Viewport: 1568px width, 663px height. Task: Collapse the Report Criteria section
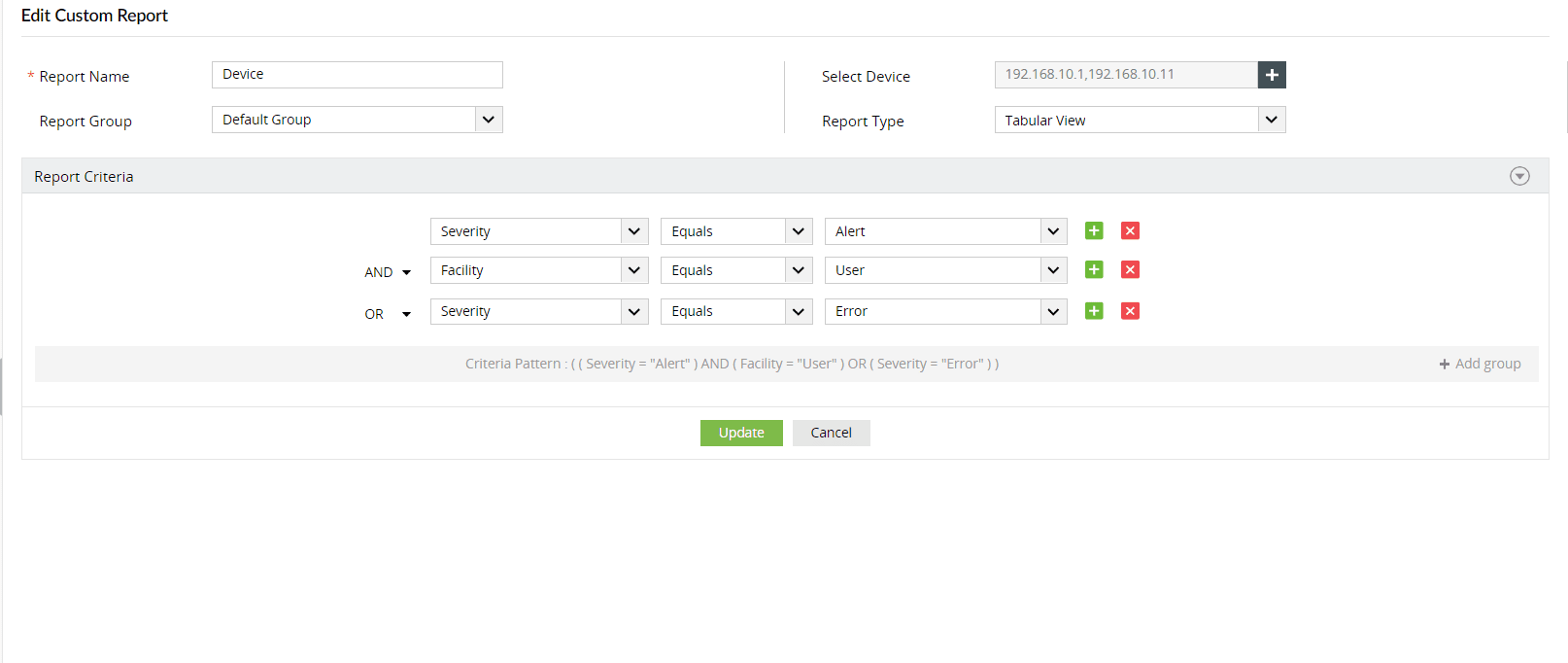(x=1519, y=176)
